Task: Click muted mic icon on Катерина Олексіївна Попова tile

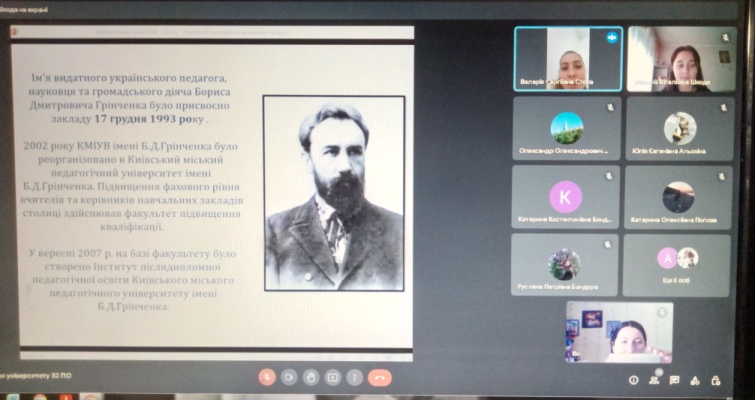Action: (722, 177)
